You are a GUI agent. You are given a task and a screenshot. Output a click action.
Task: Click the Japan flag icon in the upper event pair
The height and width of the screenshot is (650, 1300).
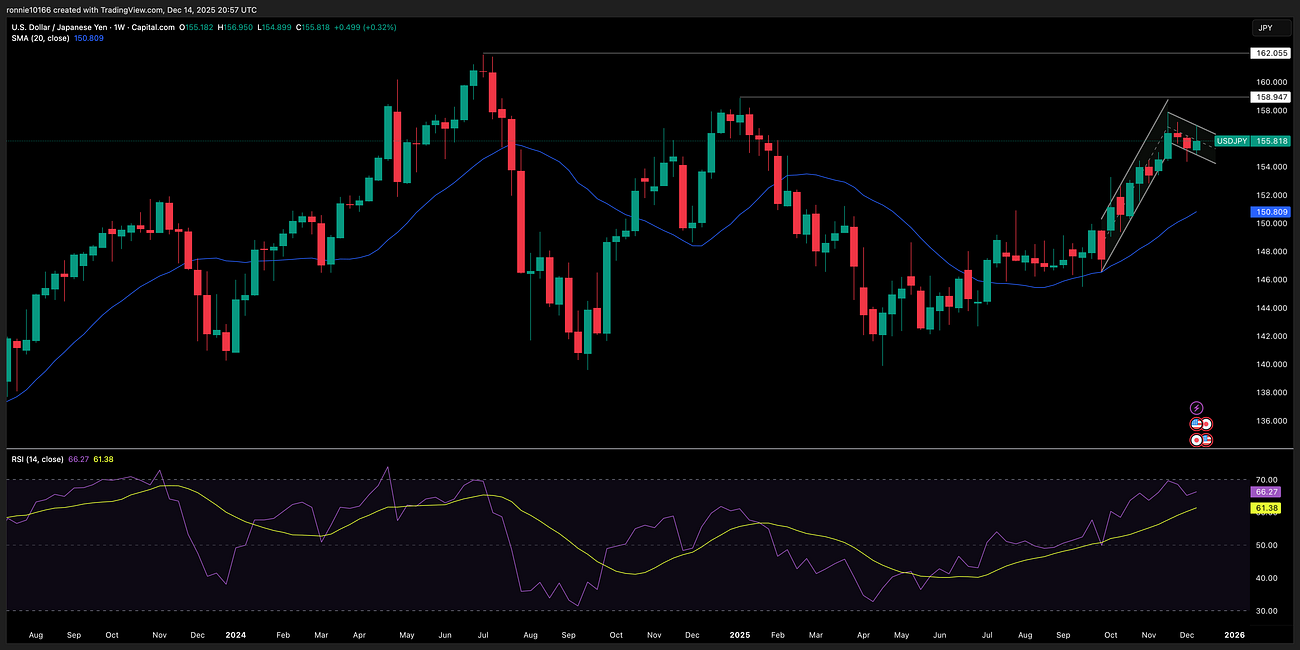[1207, 423]
